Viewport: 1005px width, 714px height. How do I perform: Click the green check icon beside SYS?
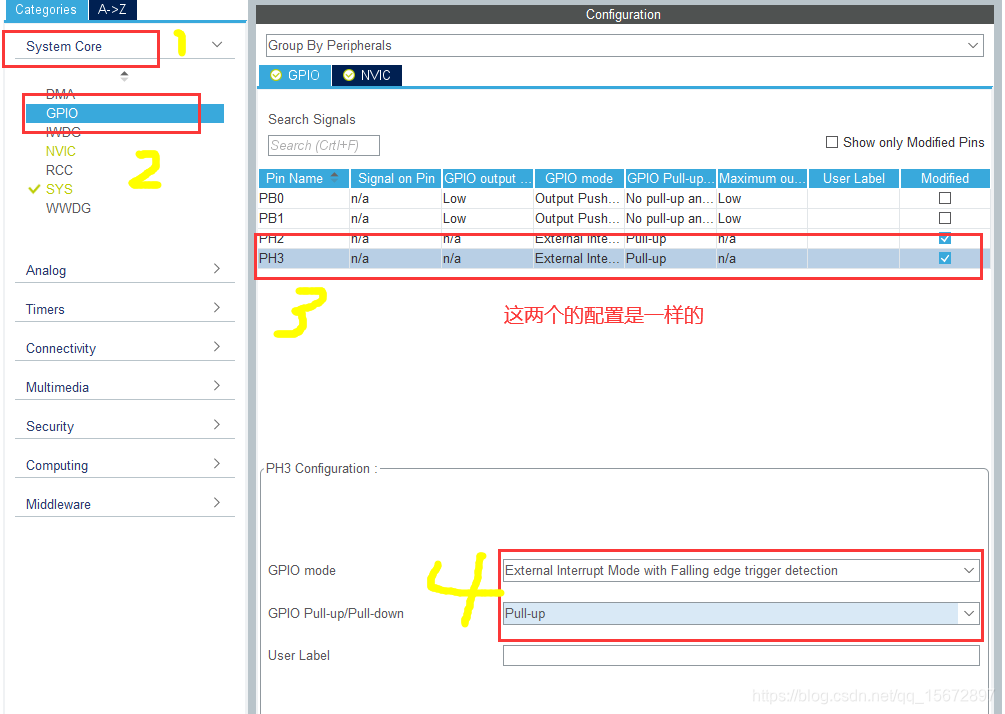(34, 189)
